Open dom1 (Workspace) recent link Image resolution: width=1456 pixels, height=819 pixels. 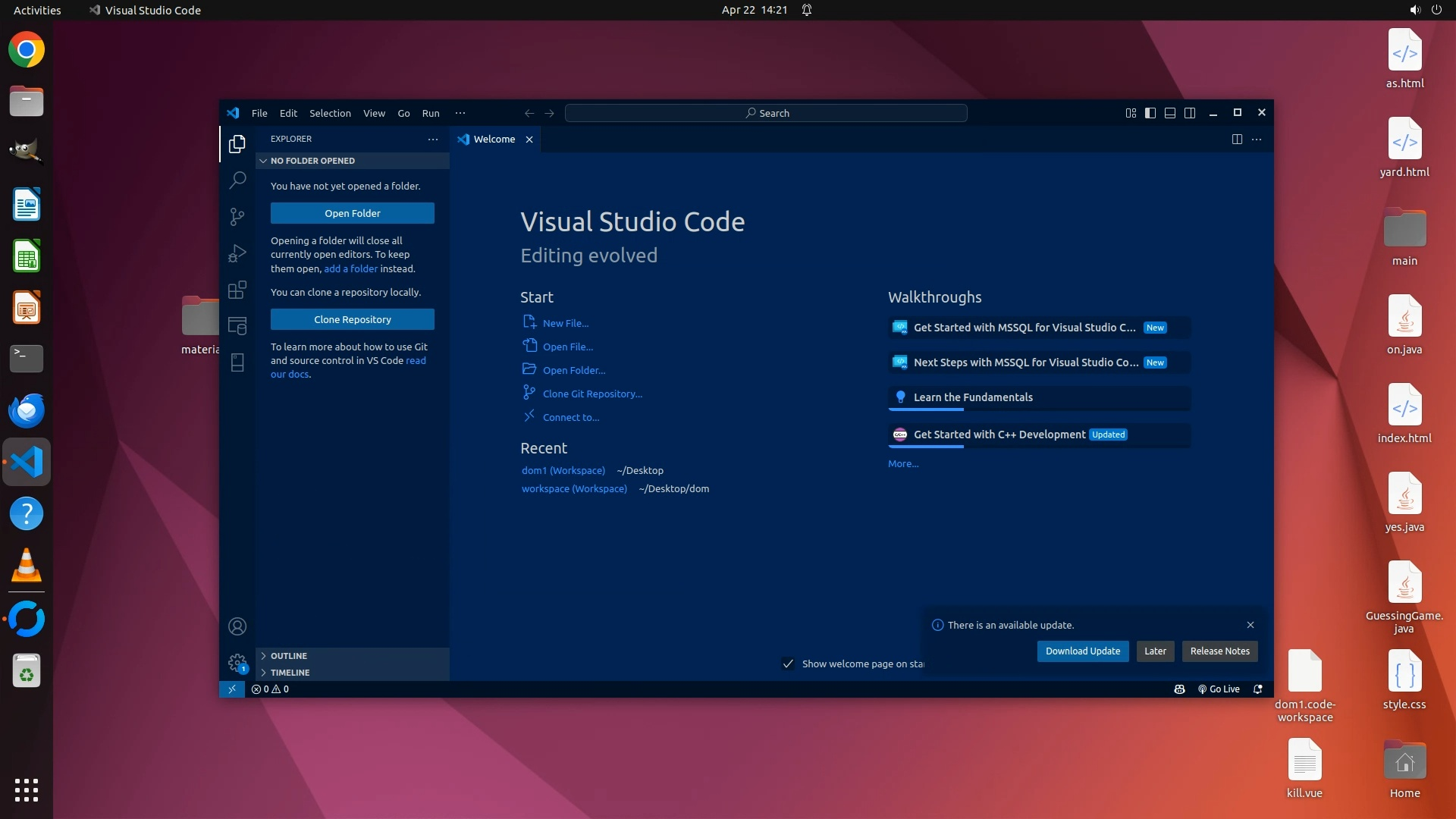pyautogui.click(x=563, y=471)
